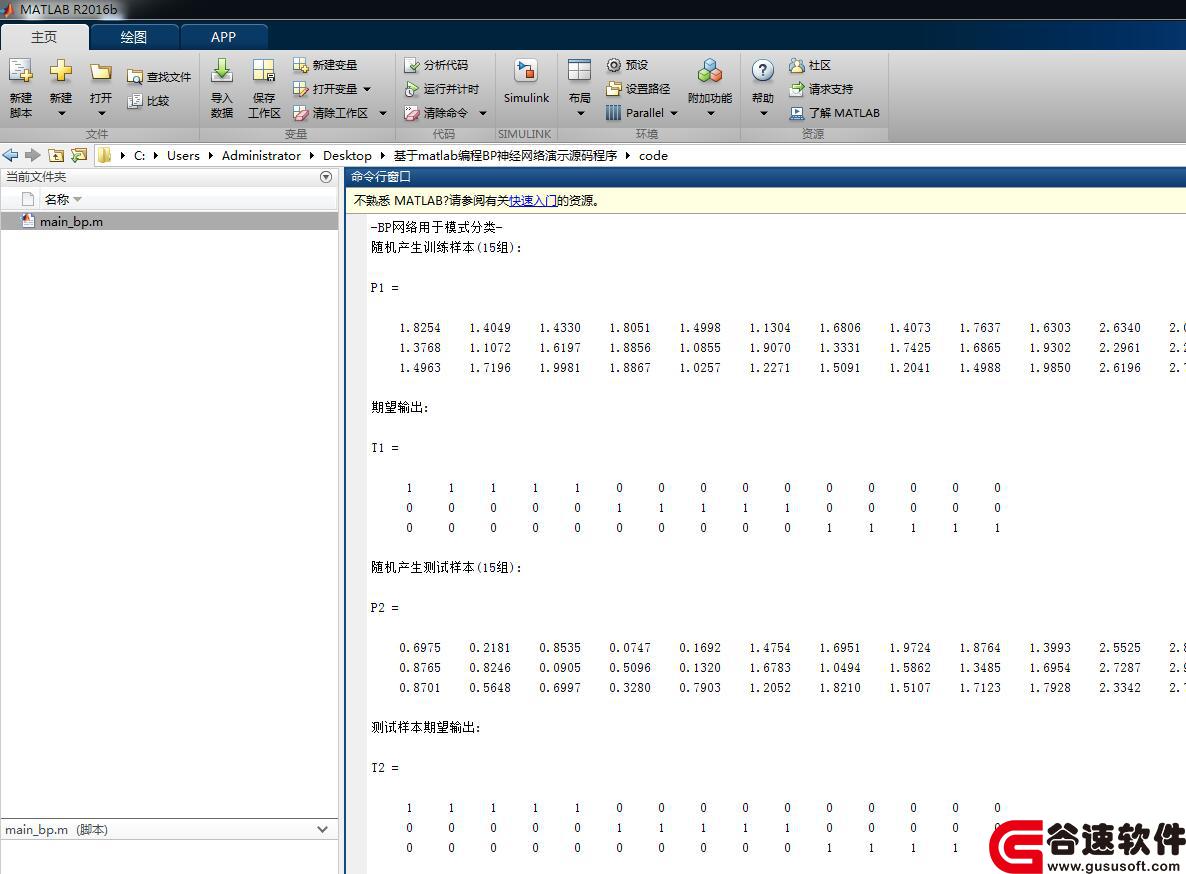This screenshot has width=1186, height=874.
Task: Switch to APP tab
Action: (x=223, y=37)
